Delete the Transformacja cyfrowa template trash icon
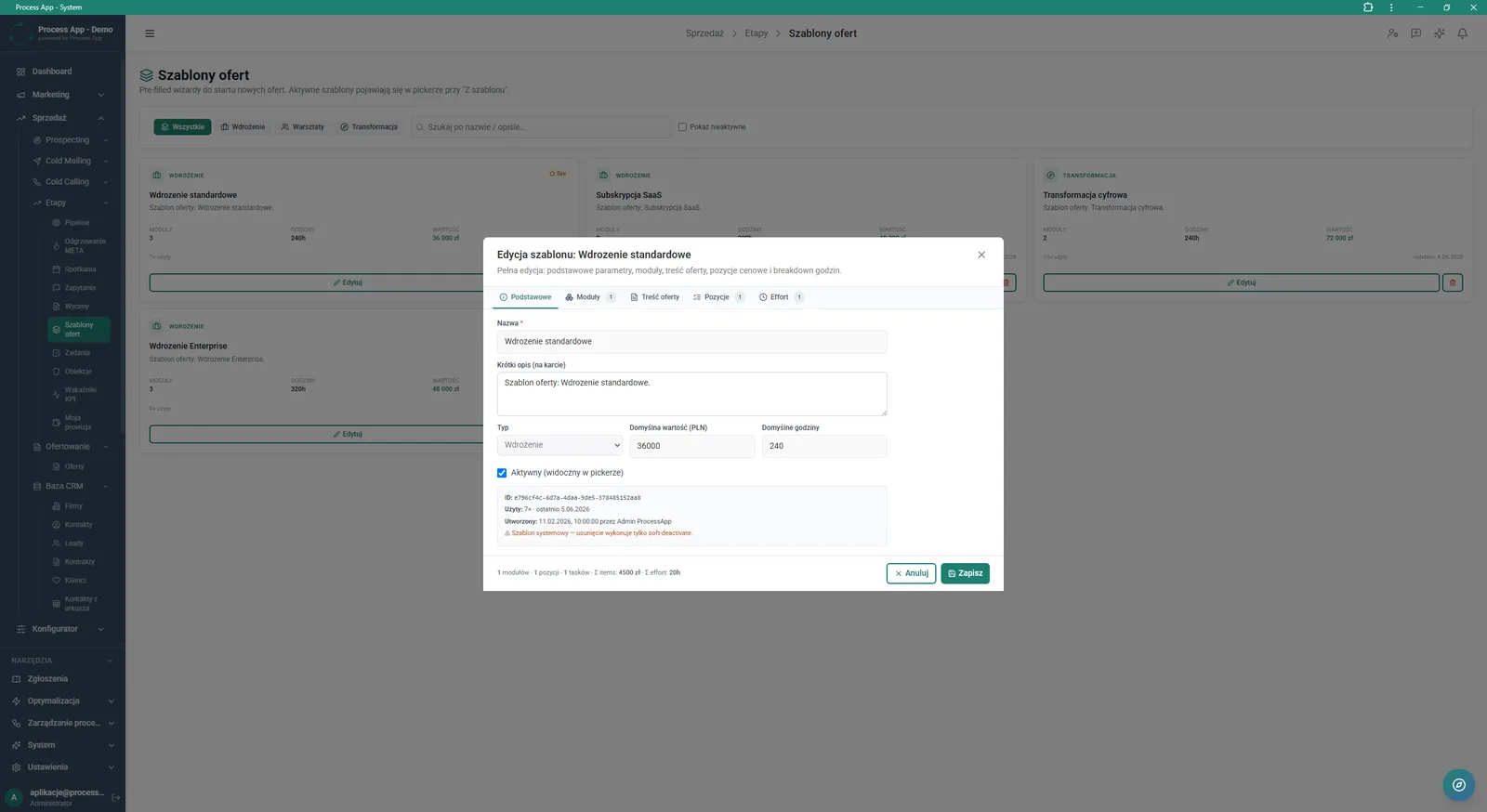The height and width of the screenshot is (812, 1487). point(1453,282)
